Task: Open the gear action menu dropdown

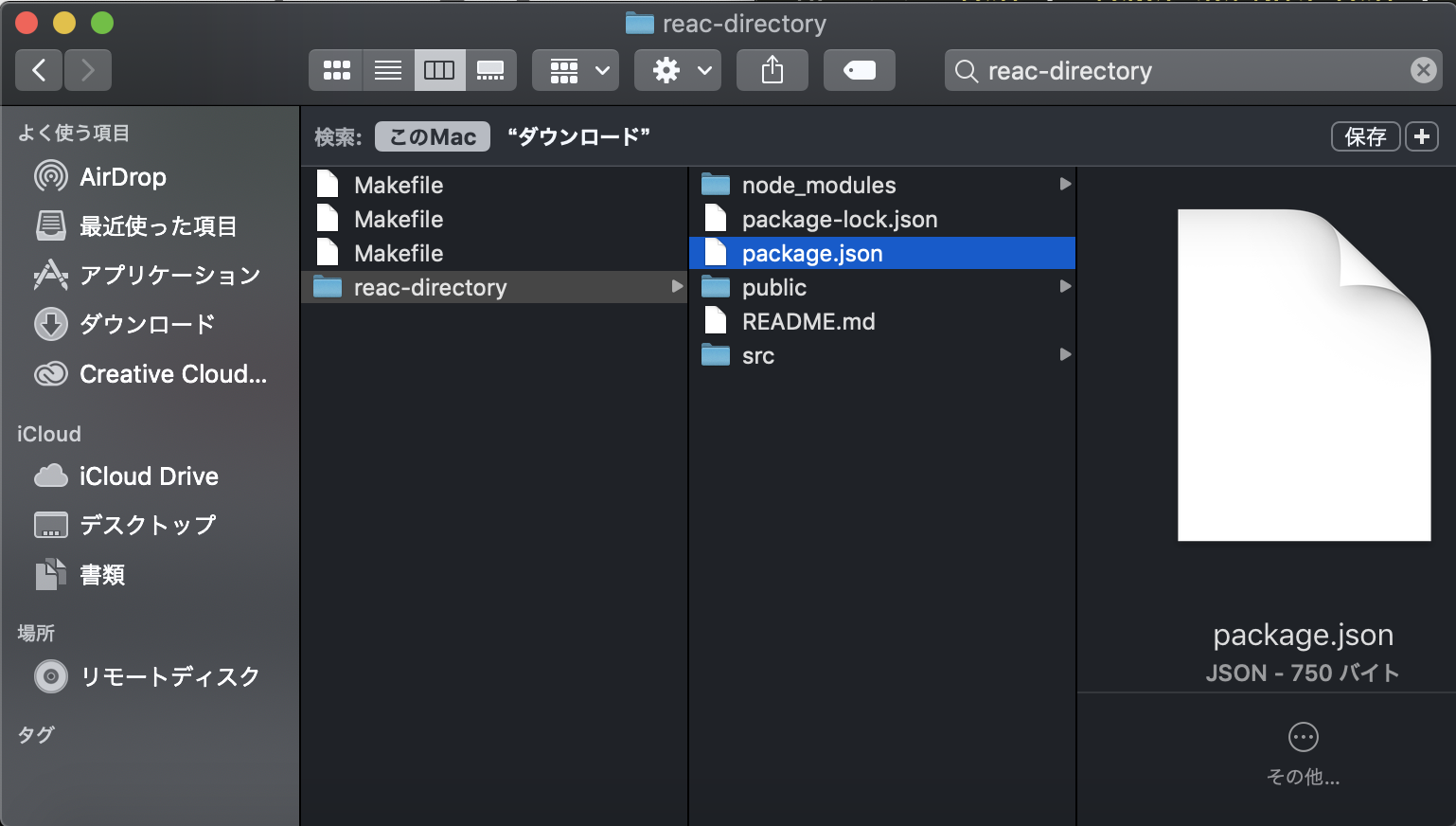Action: [x=678, y=70]
